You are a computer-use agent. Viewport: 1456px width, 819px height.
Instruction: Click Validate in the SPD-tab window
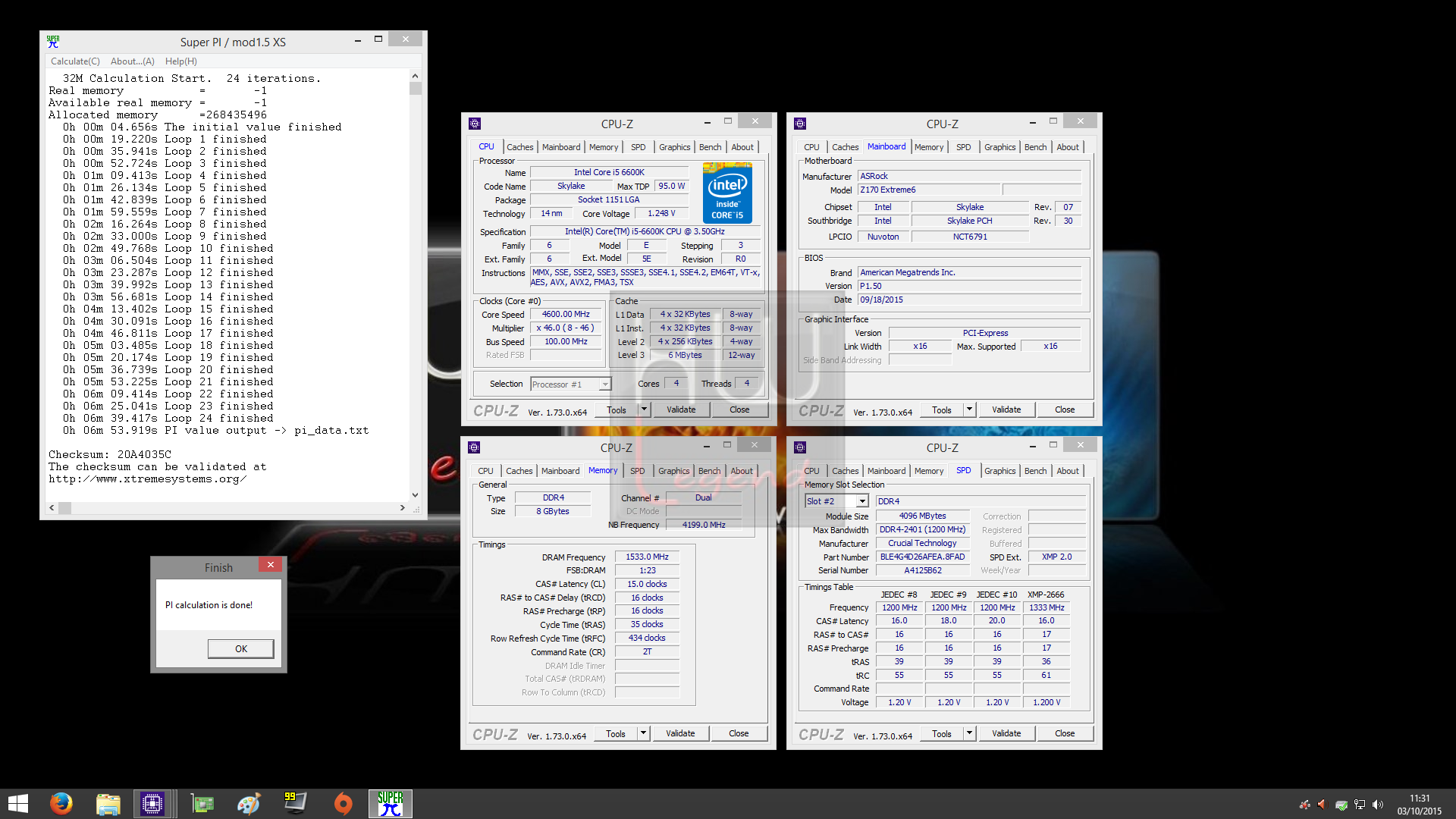tap(1006, 733)
